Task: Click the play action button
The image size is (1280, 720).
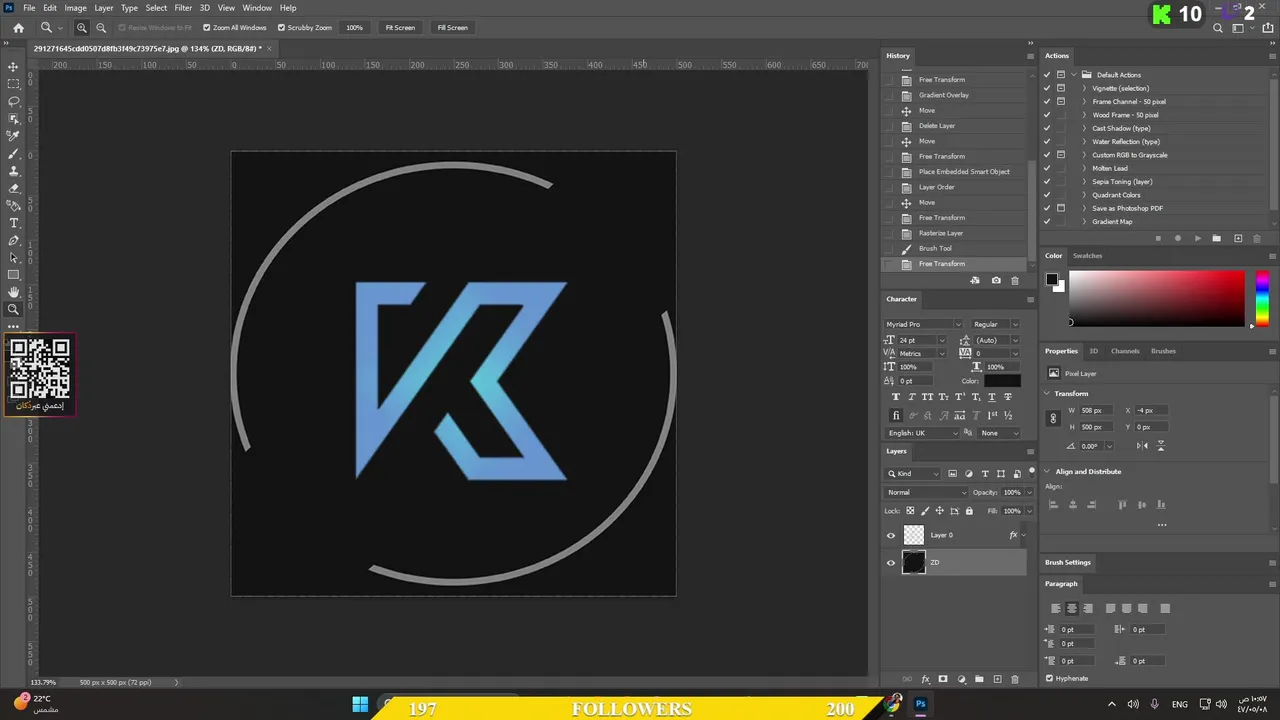Action: 1197,239
